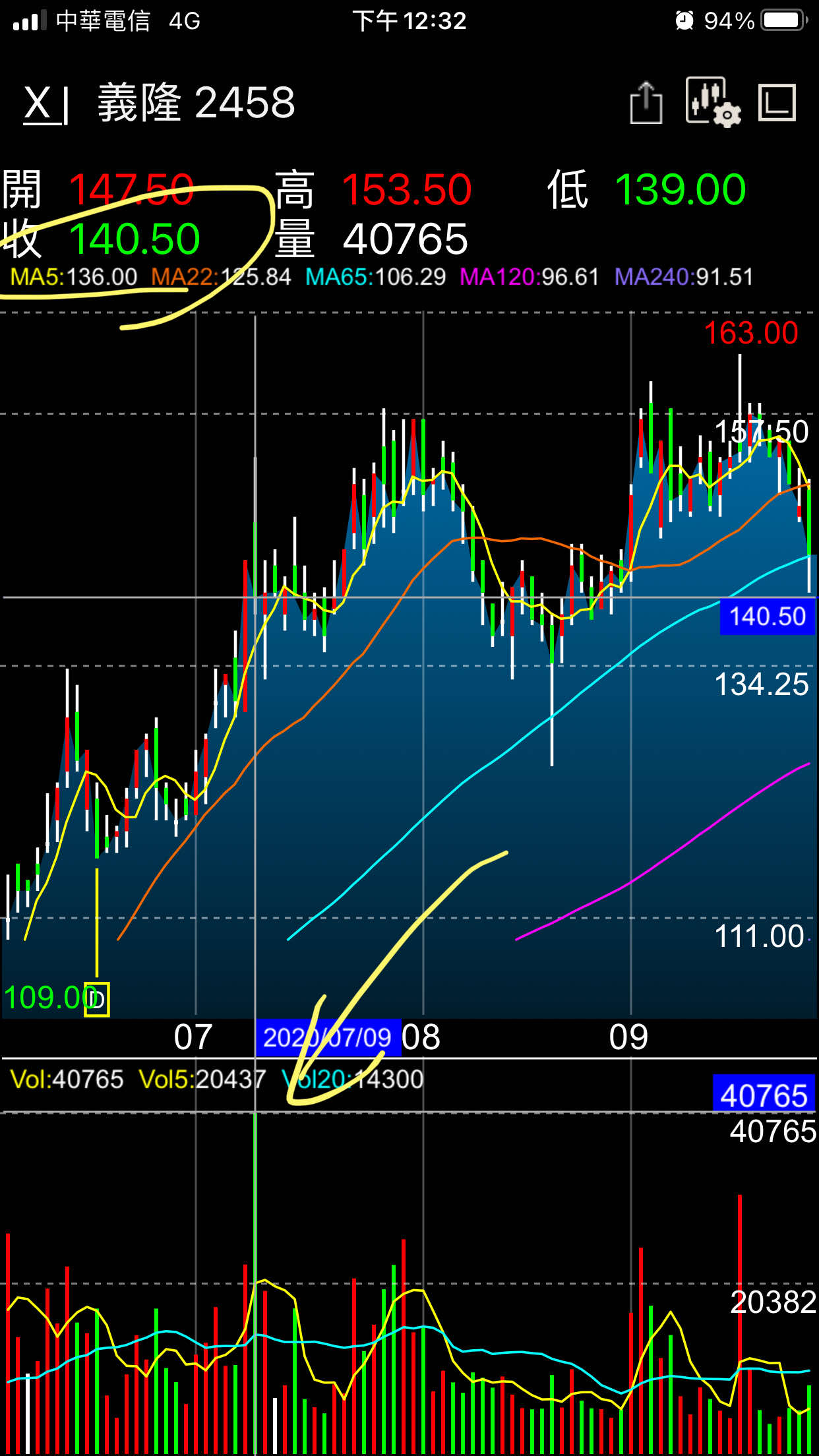
Task: Tap the 09 month label on axis
Action: click(628, 1037)
